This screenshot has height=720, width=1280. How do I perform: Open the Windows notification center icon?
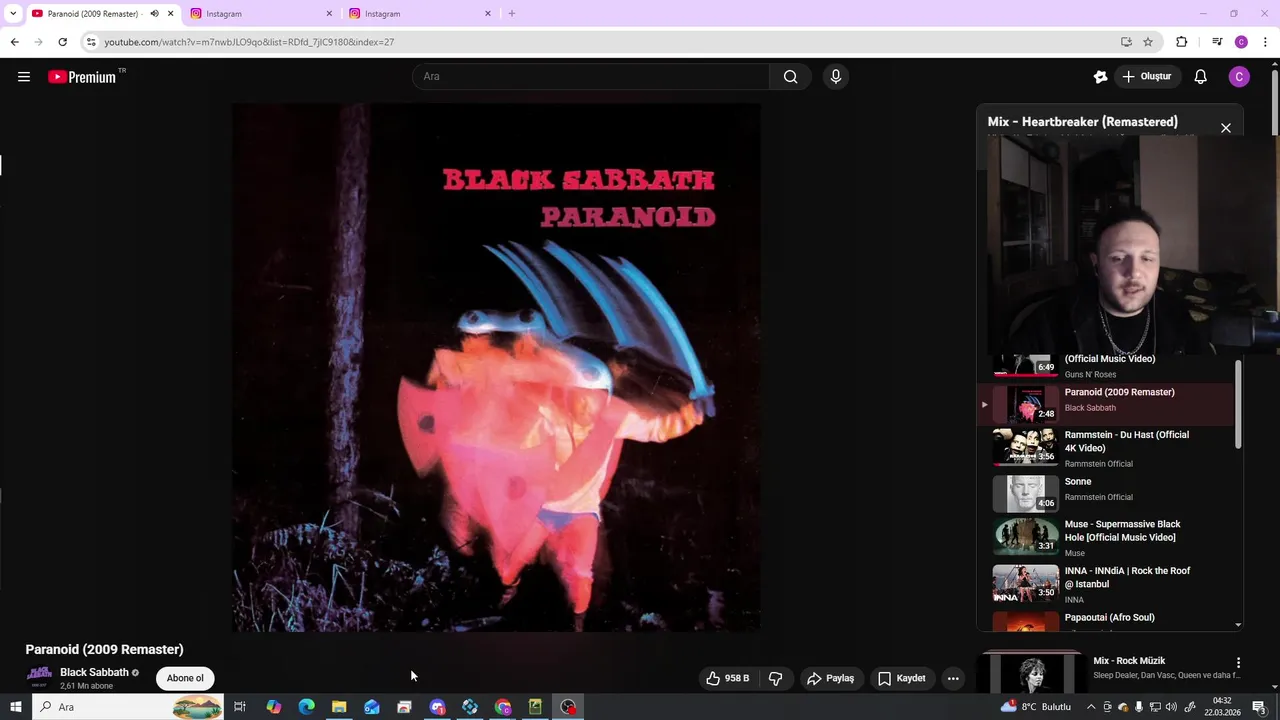(1259, 707)
